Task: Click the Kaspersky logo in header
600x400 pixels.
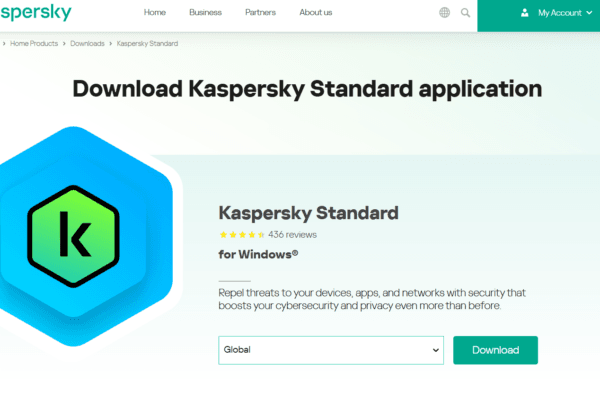Action: (36, 13)
